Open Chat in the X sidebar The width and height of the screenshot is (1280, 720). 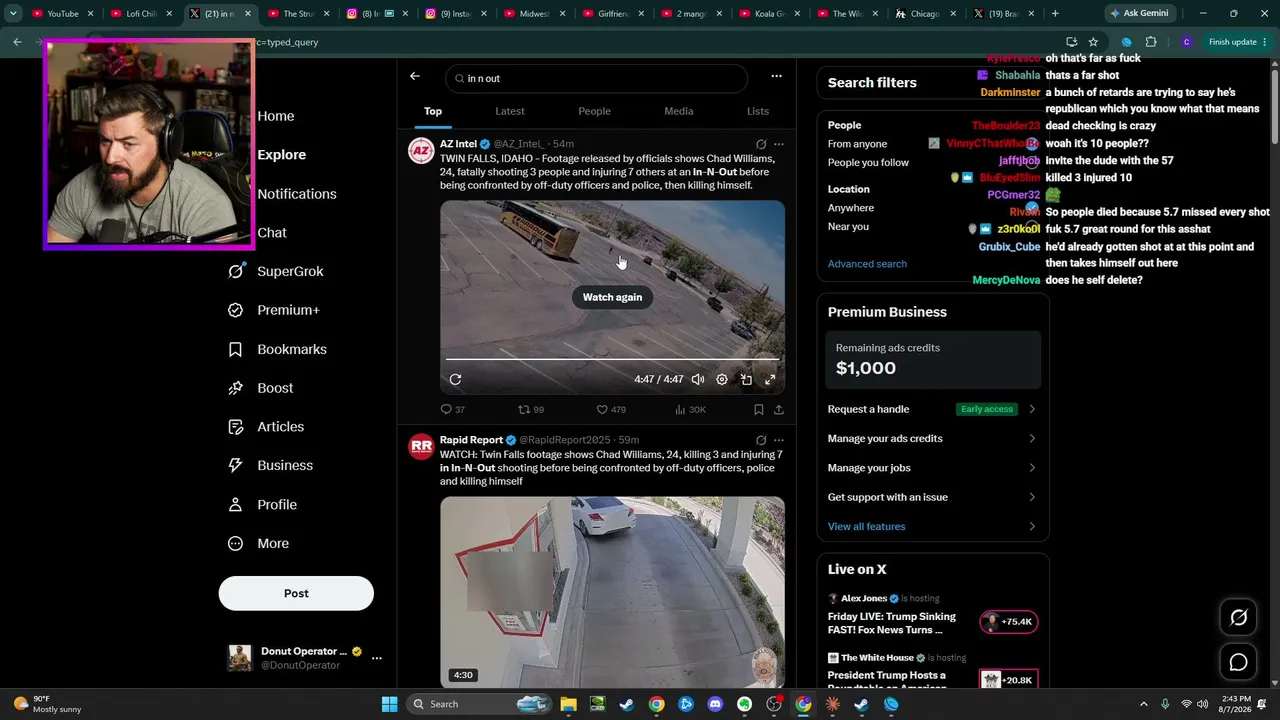(271, 233)
